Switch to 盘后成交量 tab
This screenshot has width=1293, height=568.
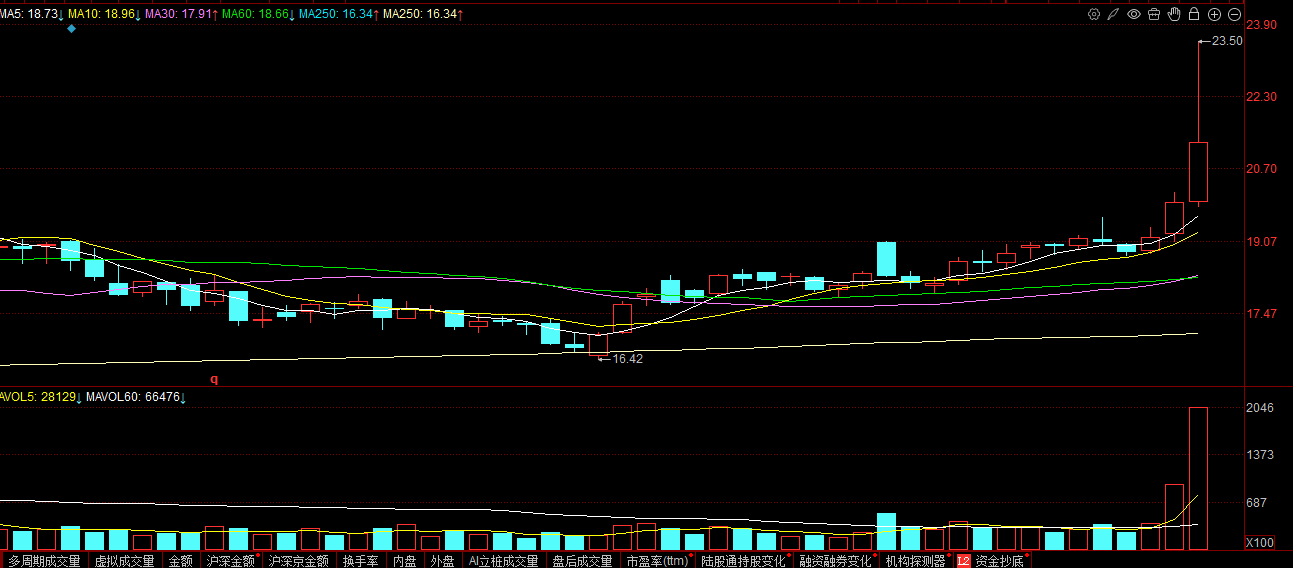coord(583,561)
